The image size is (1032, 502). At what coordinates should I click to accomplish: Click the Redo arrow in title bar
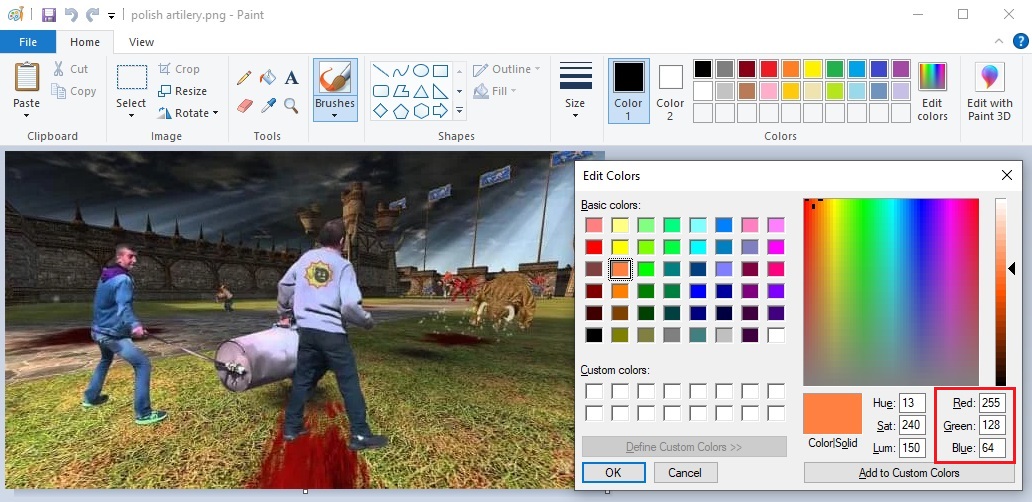tap(93, 14)
